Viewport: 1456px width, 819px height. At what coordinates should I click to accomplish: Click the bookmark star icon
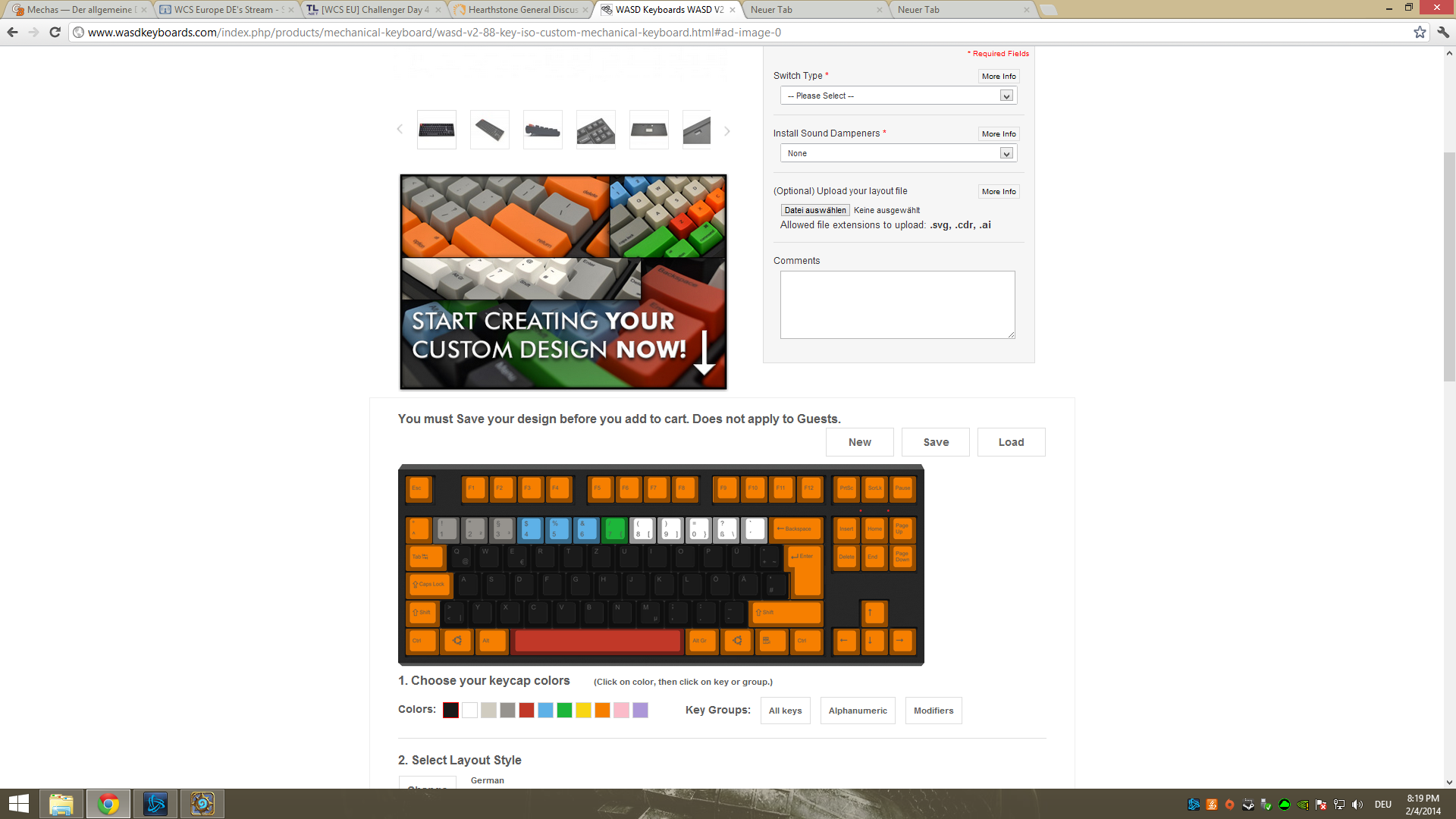[x=1420, y=32]
